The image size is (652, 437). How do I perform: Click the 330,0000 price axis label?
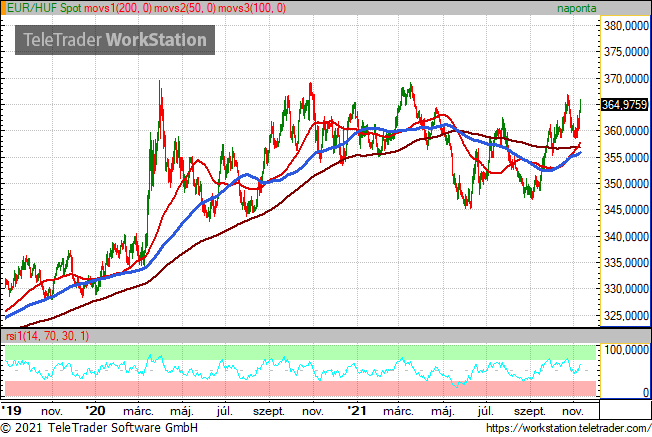click(626, 289)
